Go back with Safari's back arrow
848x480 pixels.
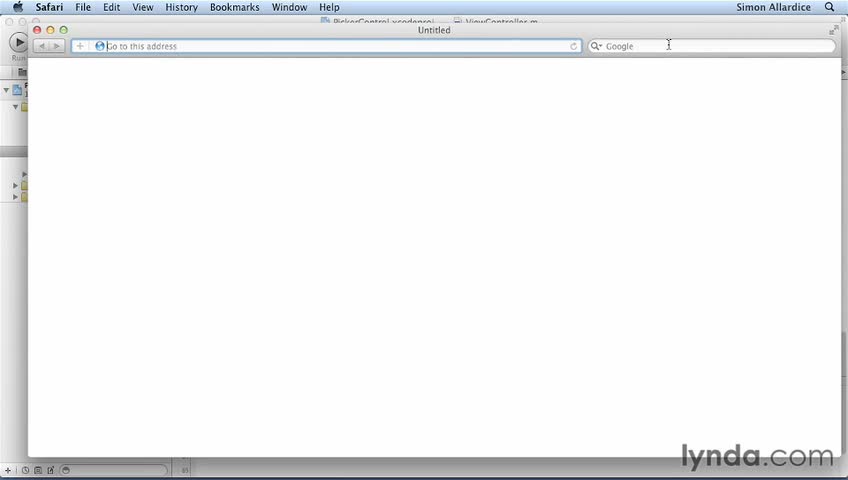coord(42,46)
